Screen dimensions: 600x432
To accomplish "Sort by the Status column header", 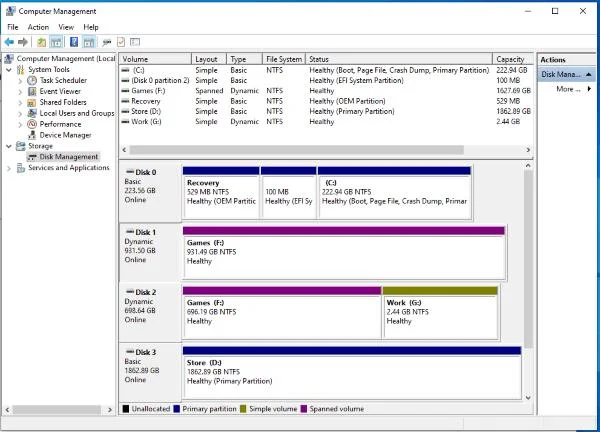I will click(399, 59).
